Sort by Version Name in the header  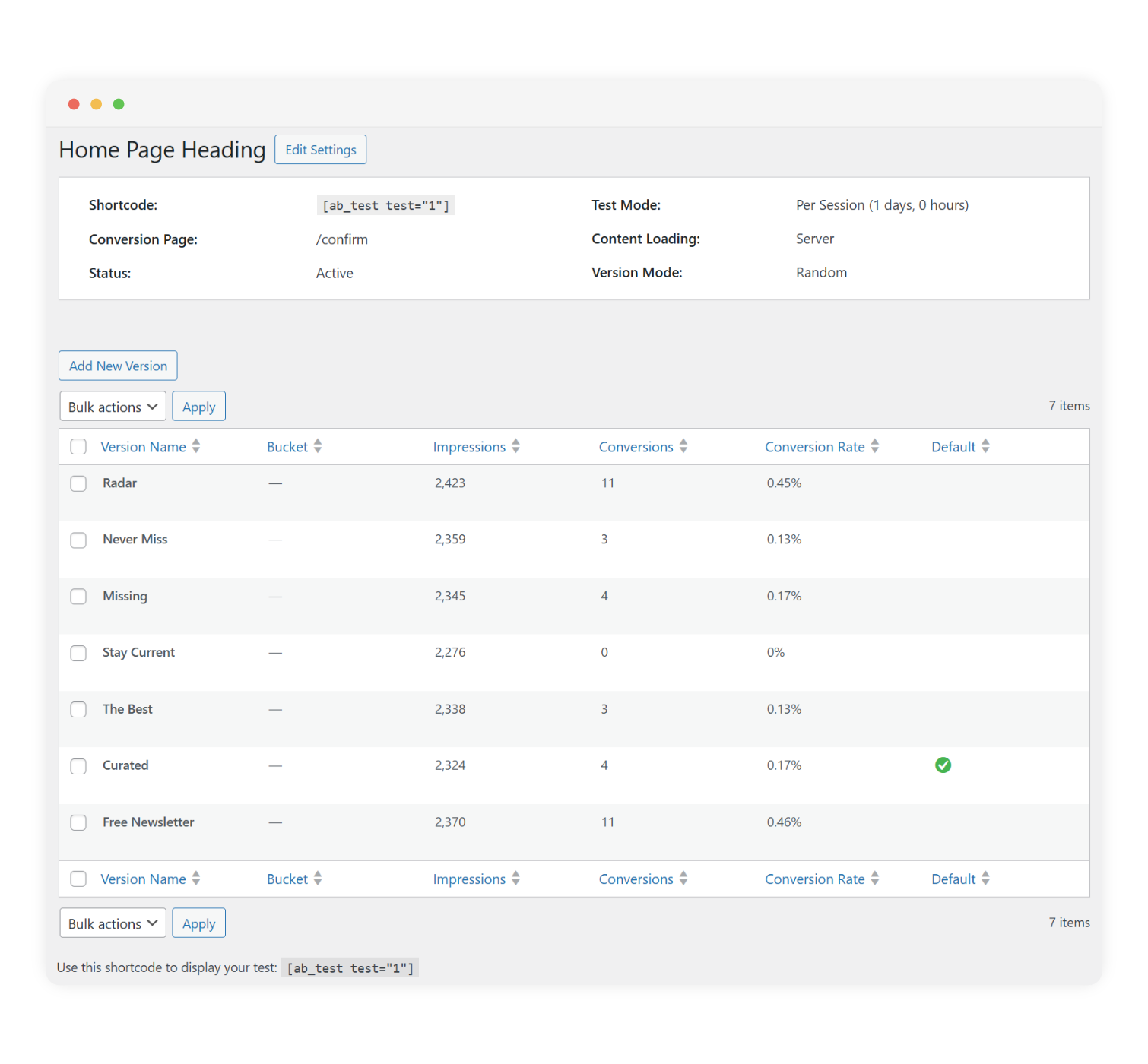point(143,447)
